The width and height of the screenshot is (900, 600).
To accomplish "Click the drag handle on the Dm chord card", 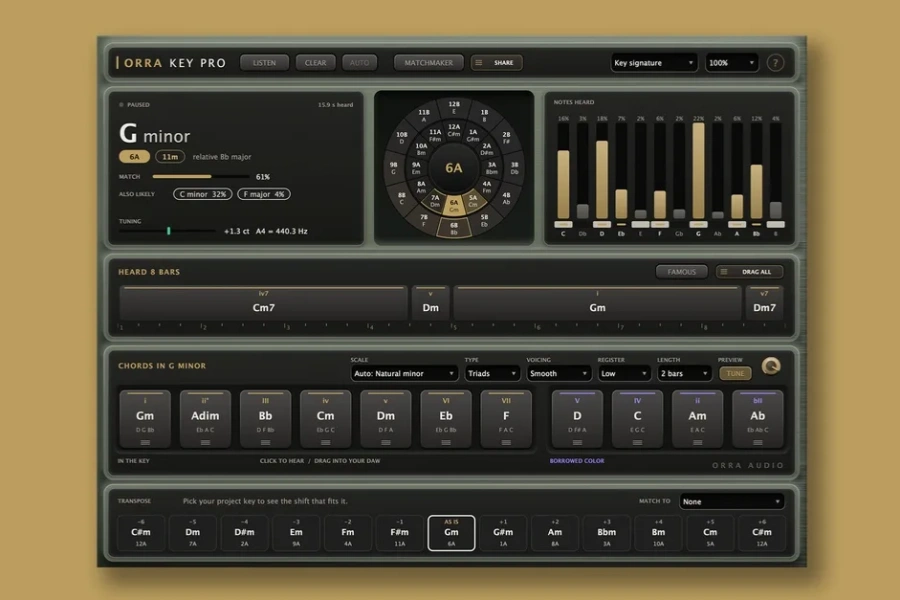I will (386, 442).
